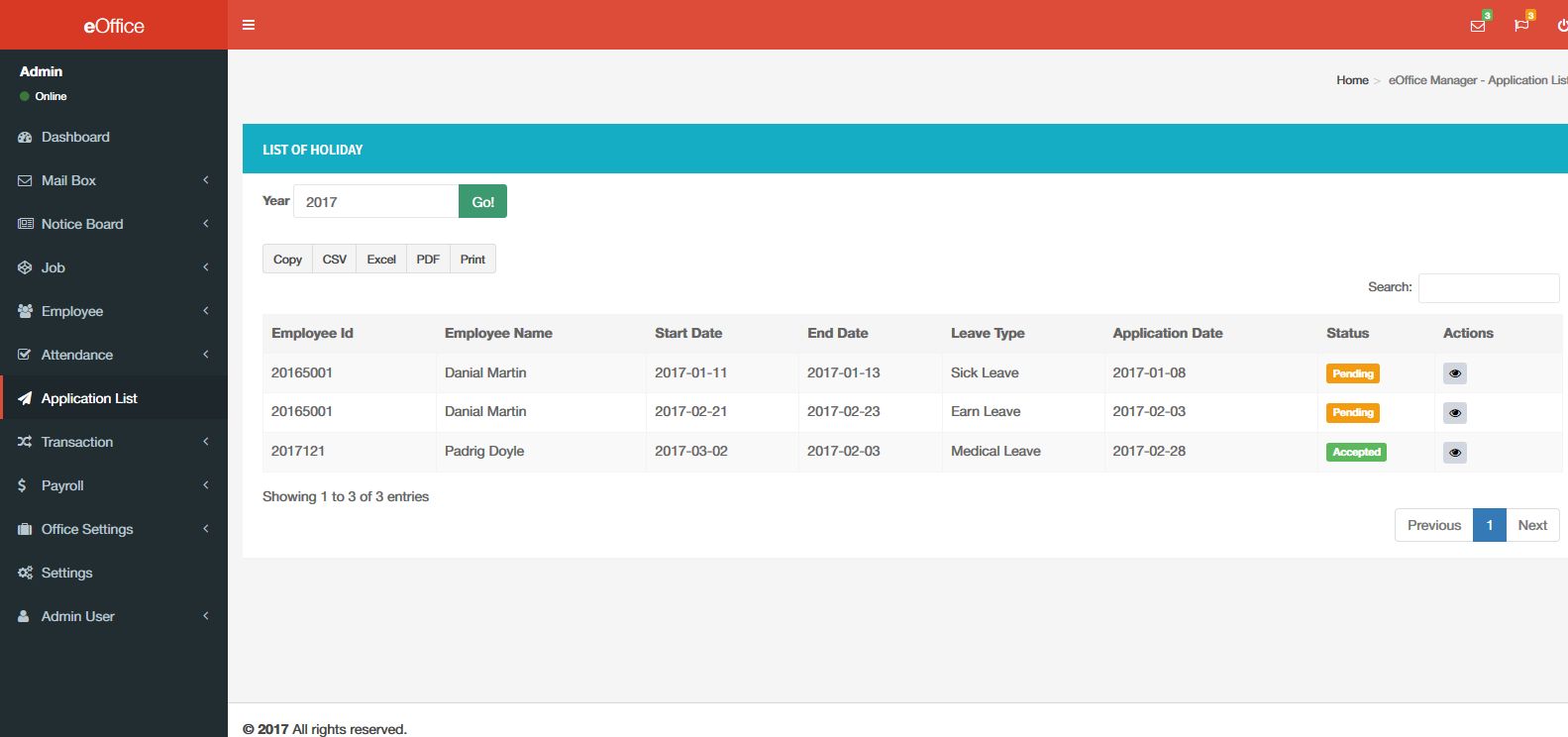Open the Transaction sidebar menu

(114, 442)
